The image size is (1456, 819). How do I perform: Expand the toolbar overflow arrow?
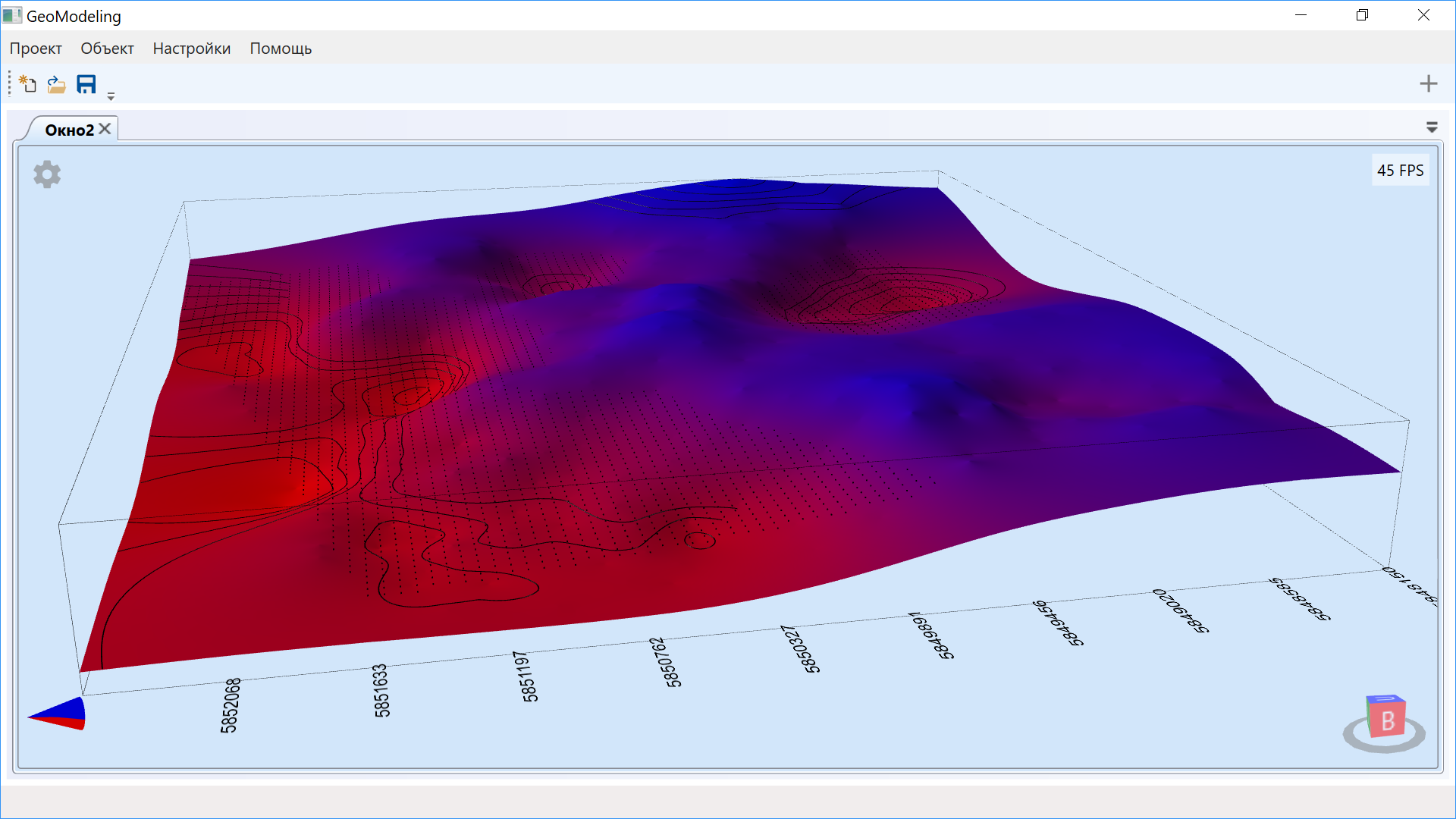click(x=111, y=96)
